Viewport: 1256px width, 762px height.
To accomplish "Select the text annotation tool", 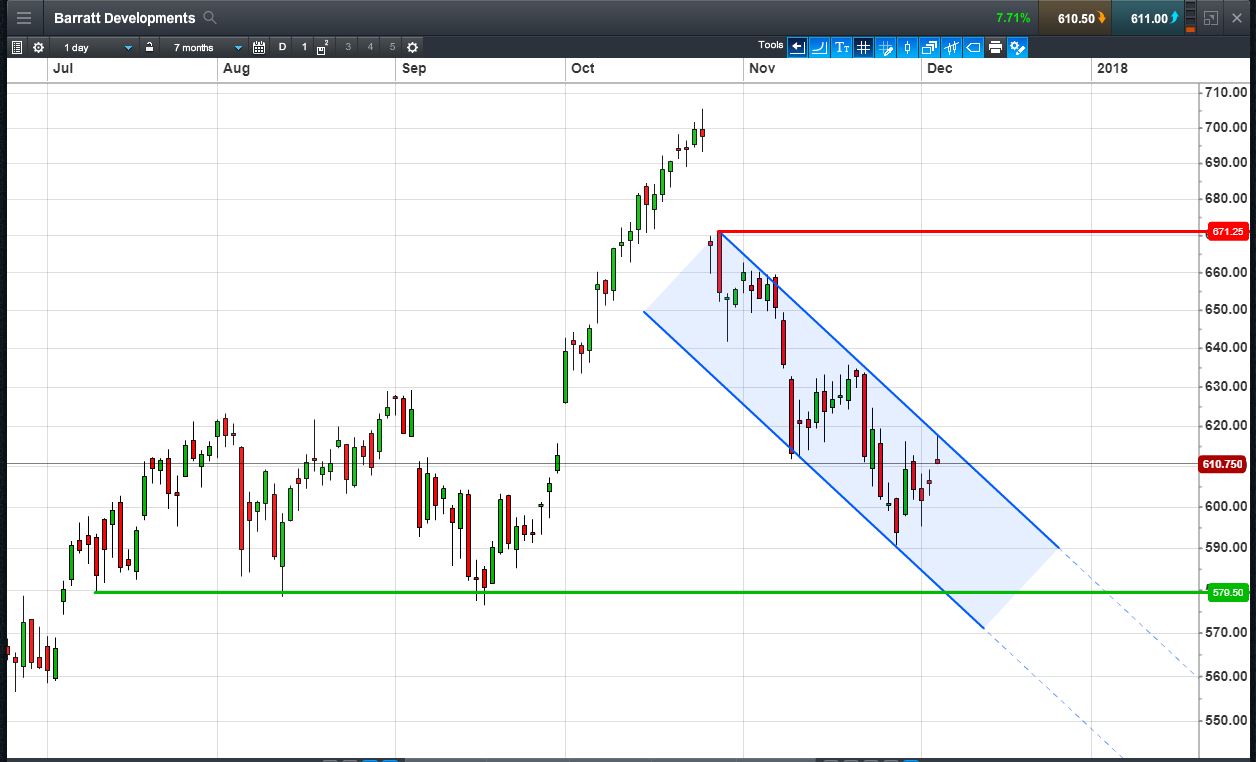I will (x=841, y=47).
